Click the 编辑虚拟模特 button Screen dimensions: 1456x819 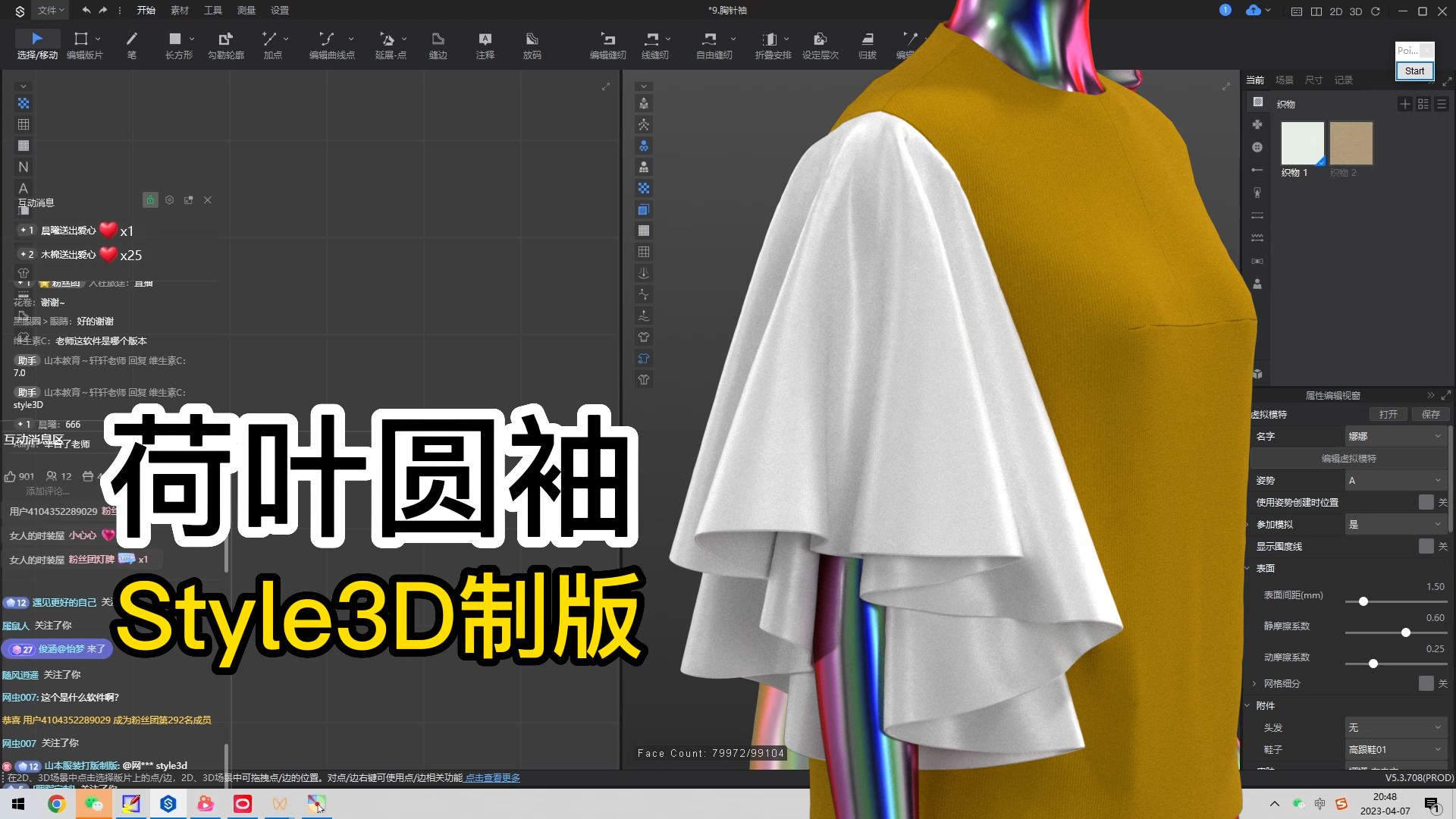1349,458
